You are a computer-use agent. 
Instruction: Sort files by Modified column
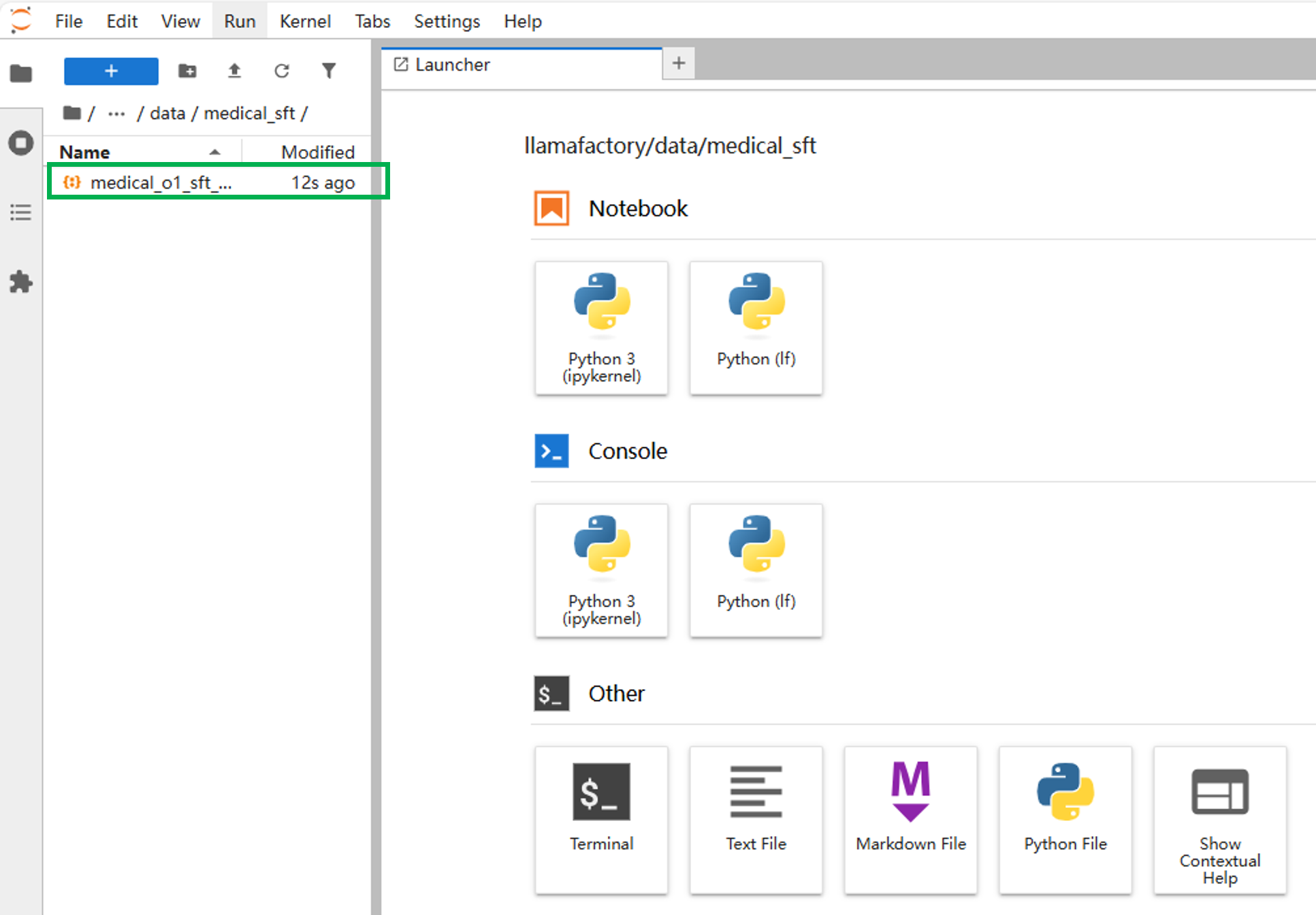317,152
